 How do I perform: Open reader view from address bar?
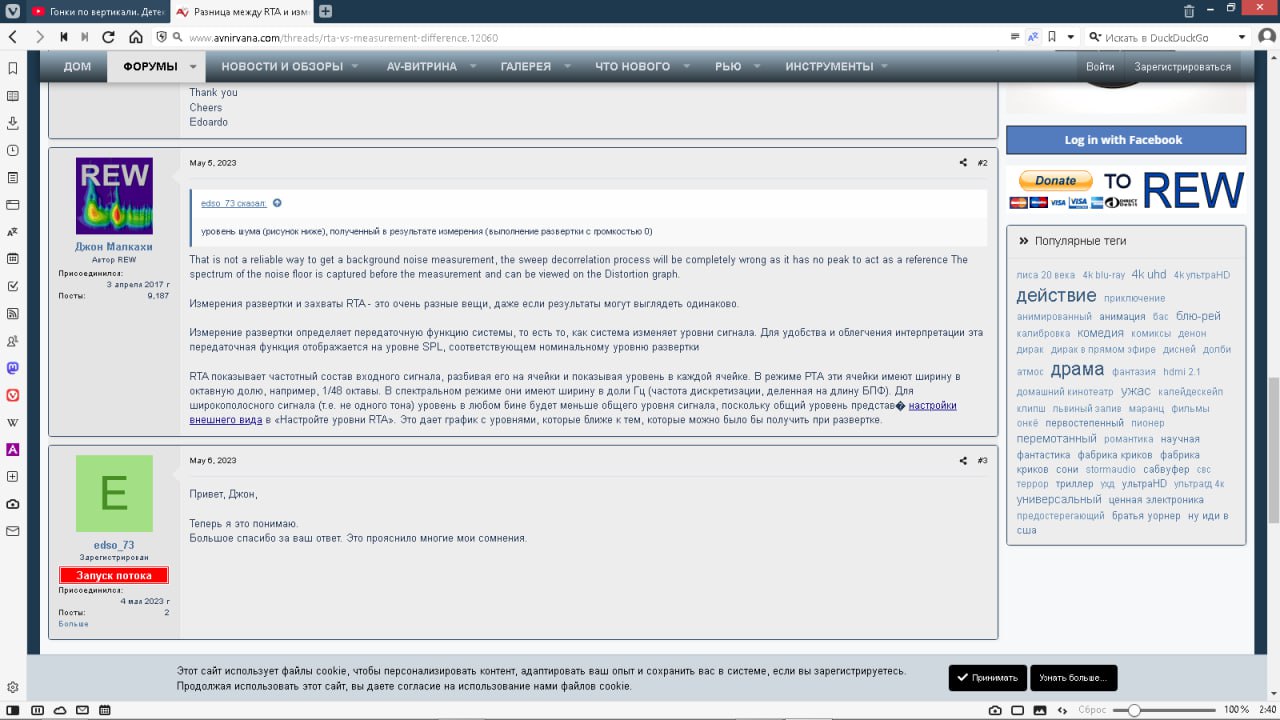1015,37
